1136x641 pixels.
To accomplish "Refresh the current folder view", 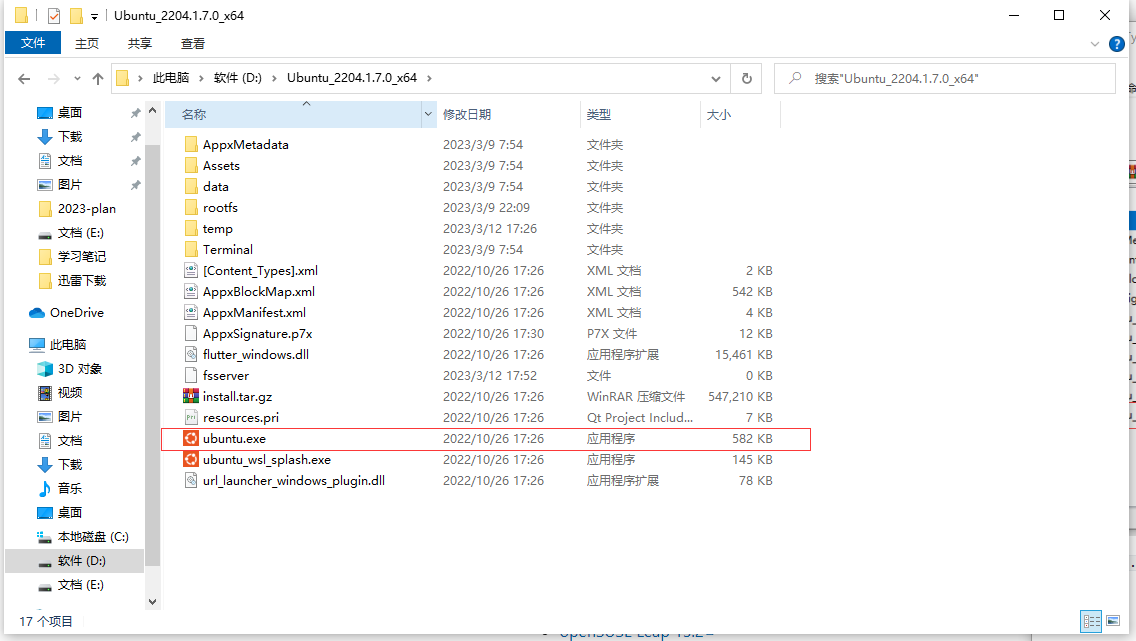I will [746, 78].
